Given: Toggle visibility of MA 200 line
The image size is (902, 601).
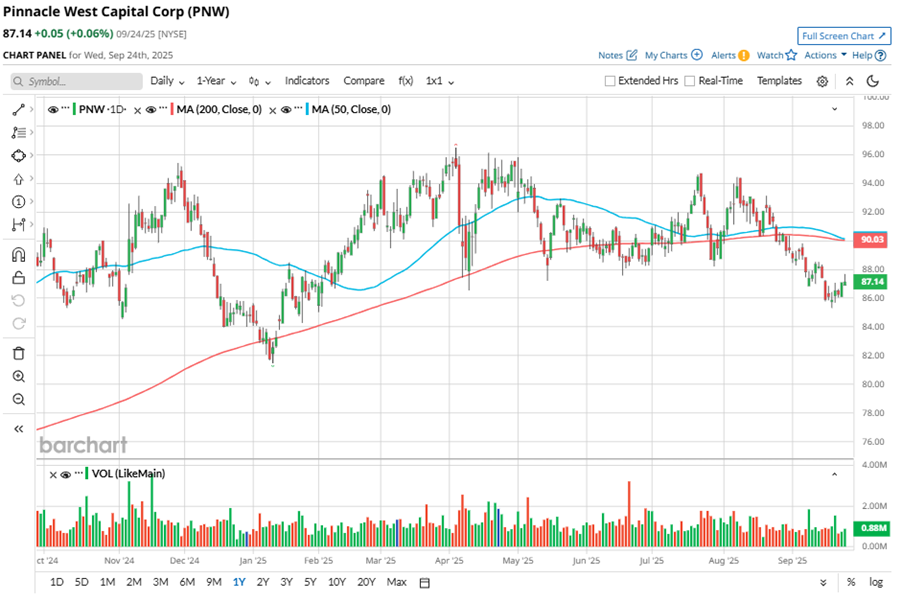Looking at the screenshot, I should tap(151, 109).
